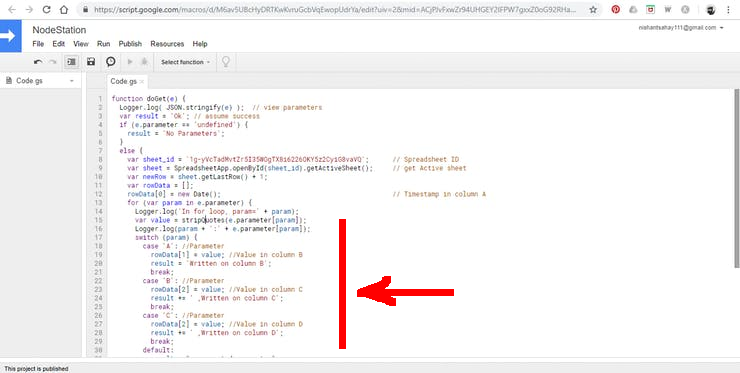The height and width of the screenshot is (373, 740).
Task: Click the 'var rowData = [];' line
Action: (x=160, y=186)
